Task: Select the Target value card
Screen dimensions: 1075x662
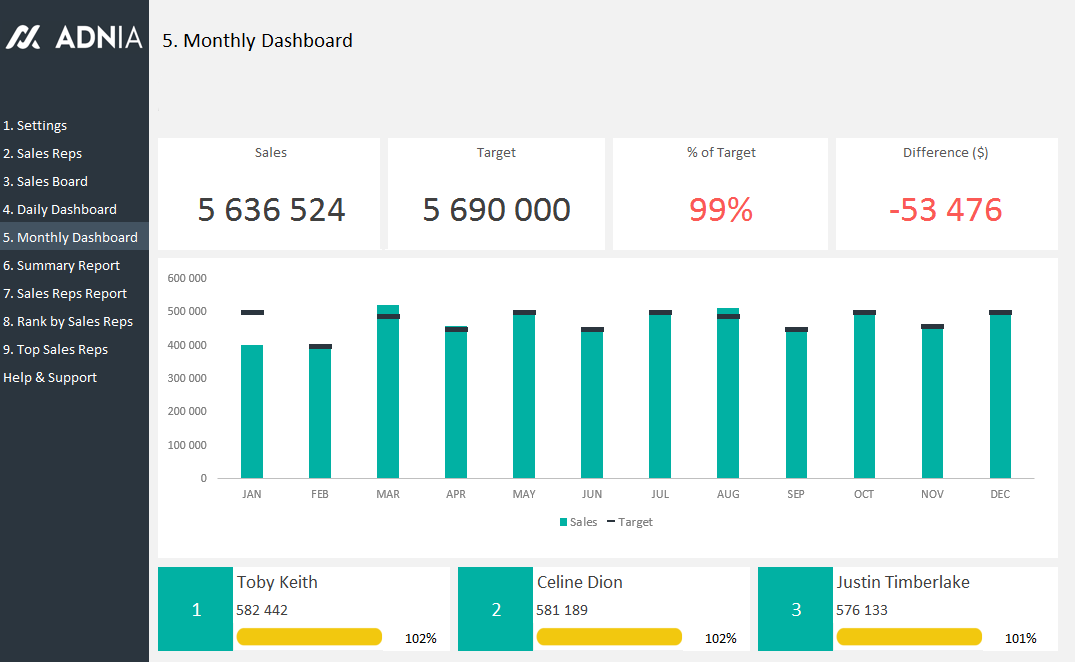Action: [x=496, y=210]
